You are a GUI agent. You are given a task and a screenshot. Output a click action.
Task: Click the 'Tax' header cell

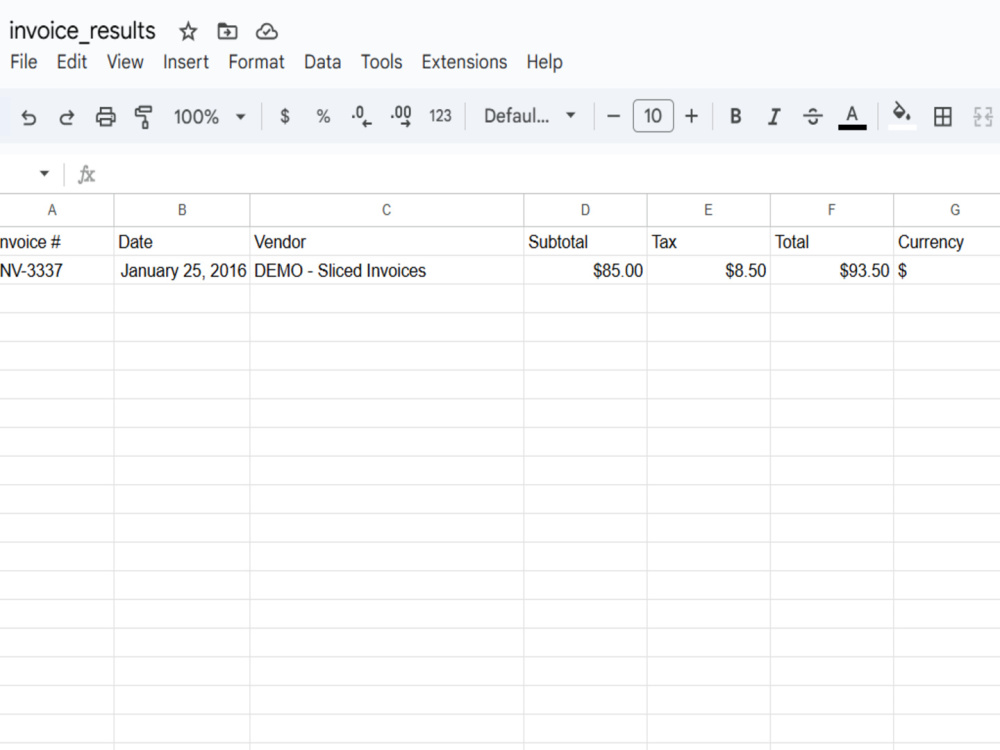tap(709, 242)
